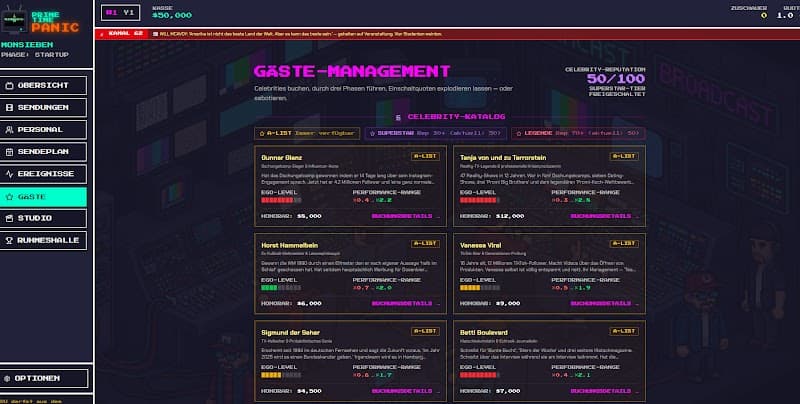The image size is (800, 404).
Task: Click the A-LIST badge on Betti Boulevard's card
Action: [624, 332]
